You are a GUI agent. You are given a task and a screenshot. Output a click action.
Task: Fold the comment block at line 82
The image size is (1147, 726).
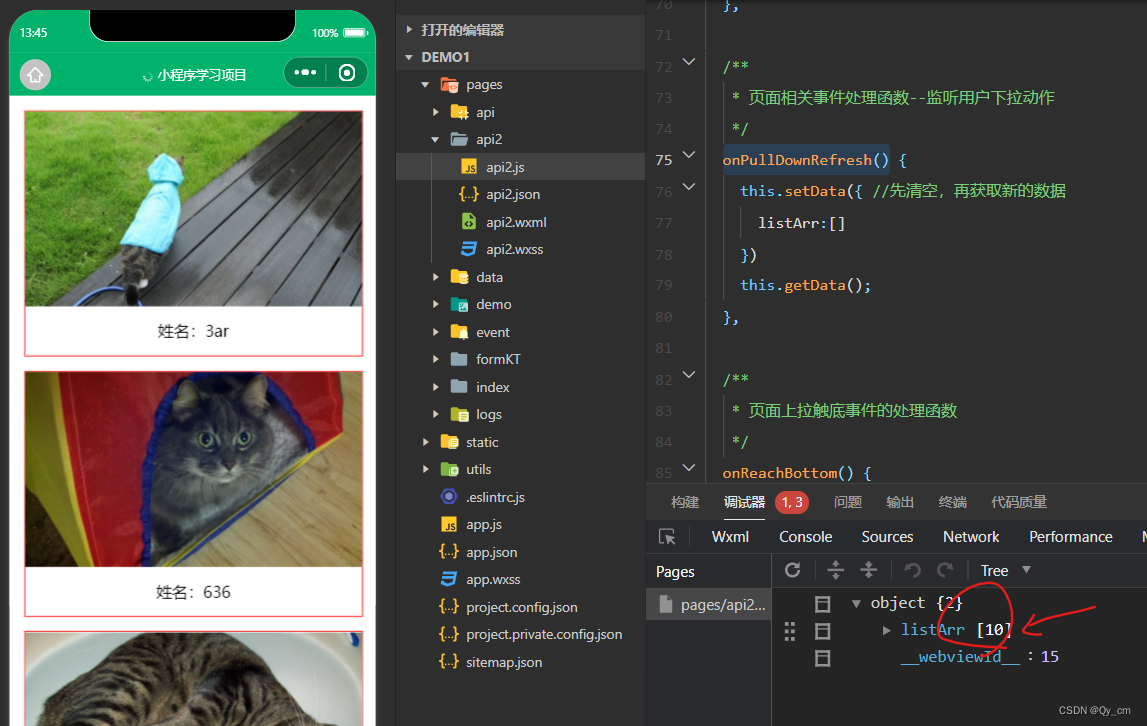(688, 374)
